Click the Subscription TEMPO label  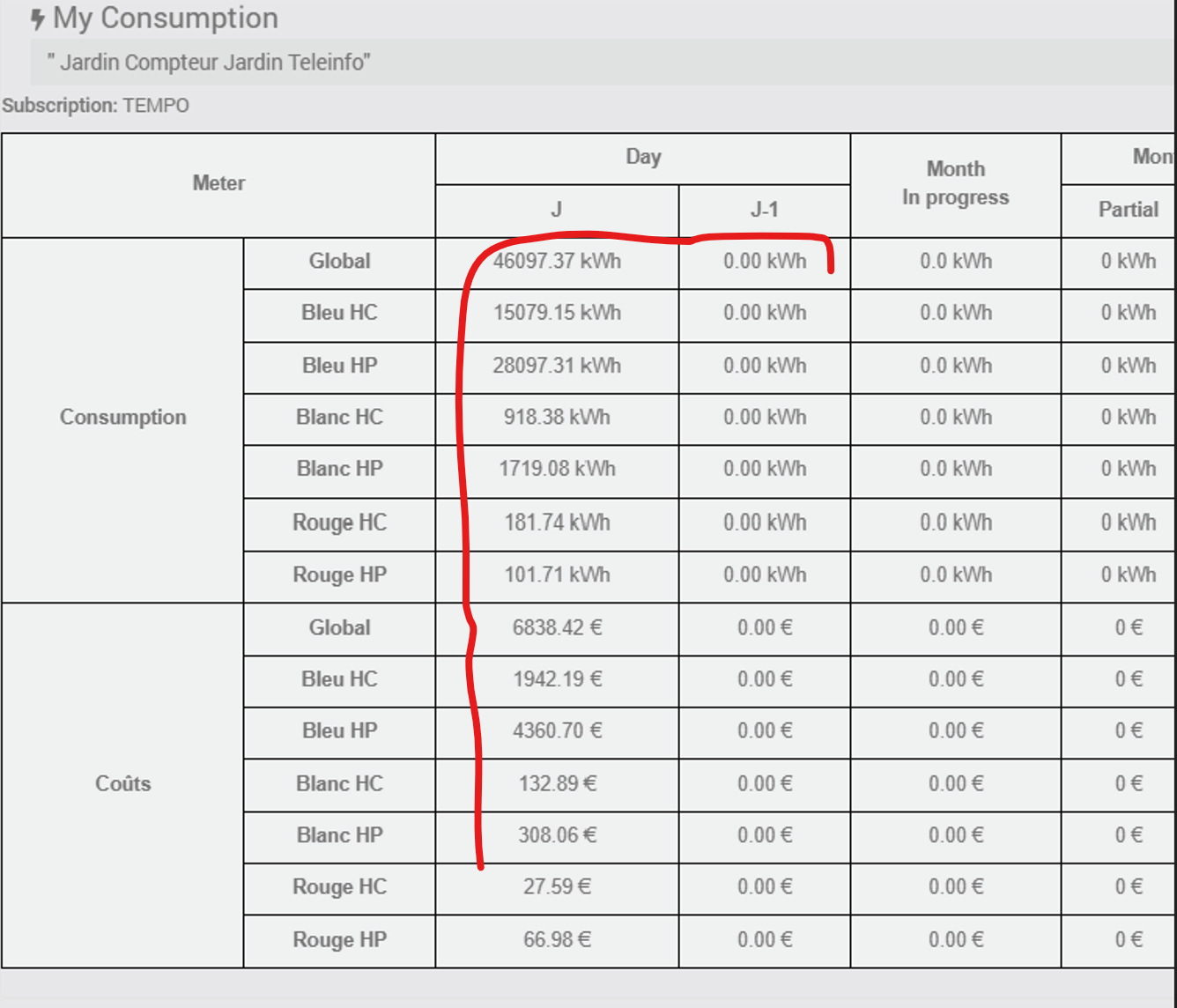tap(95, 106)
